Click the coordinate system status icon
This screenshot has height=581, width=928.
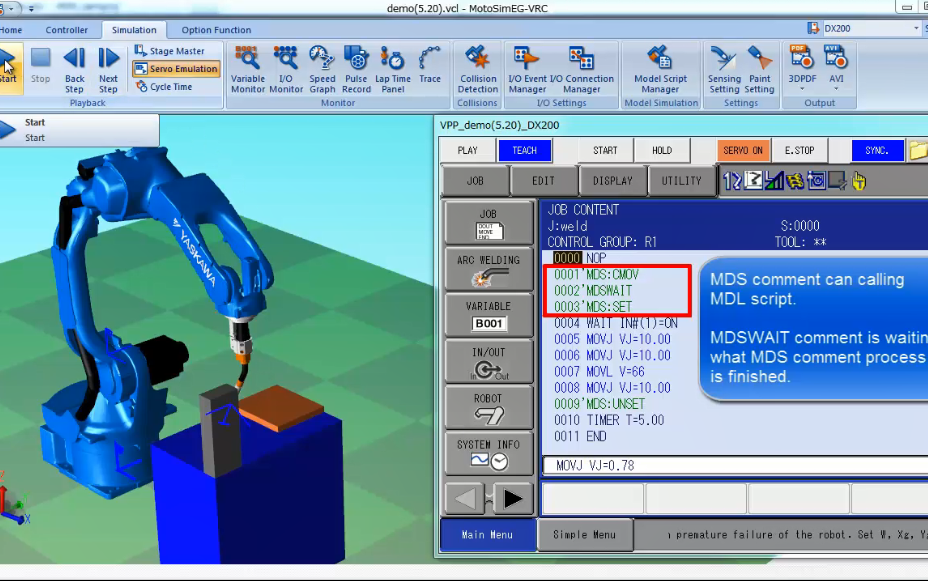point(753,180)
